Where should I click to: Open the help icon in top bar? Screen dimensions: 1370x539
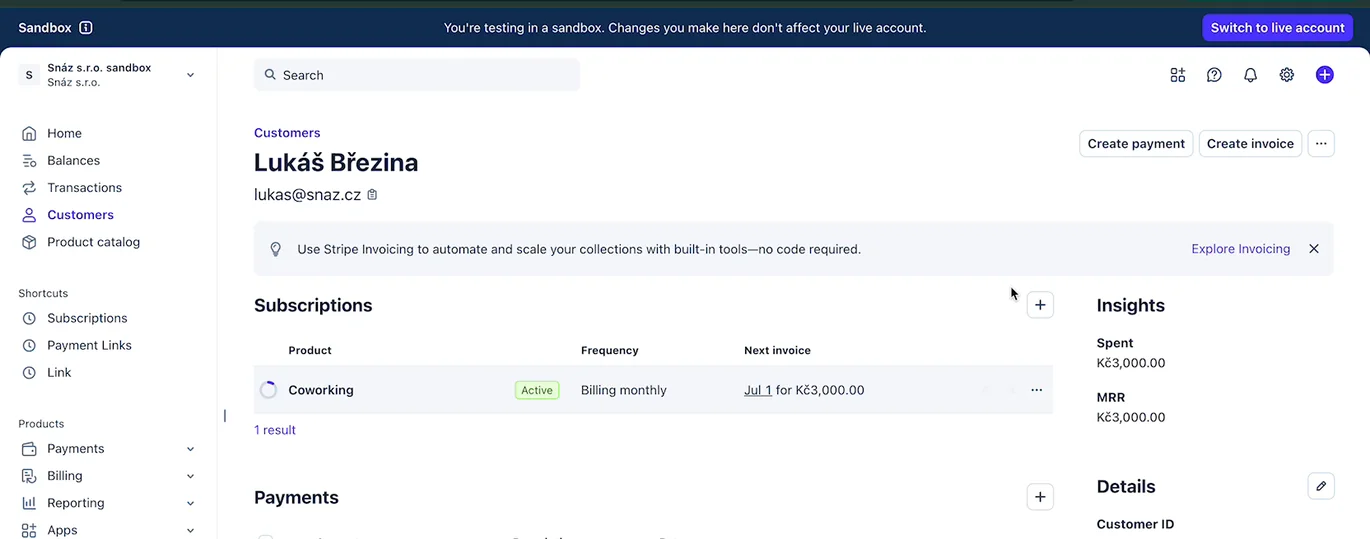1214,75
